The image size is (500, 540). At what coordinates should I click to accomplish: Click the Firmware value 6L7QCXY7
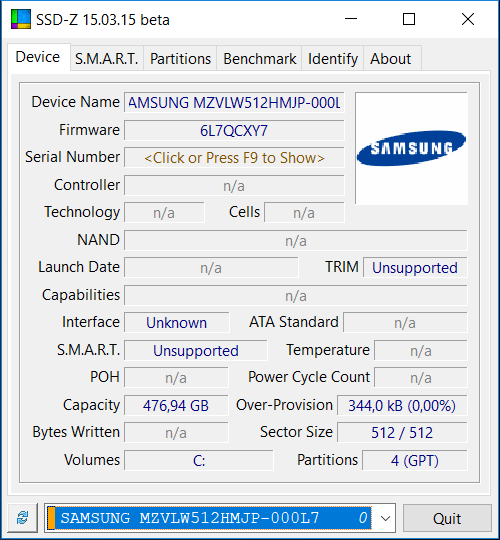coord(234,131)
